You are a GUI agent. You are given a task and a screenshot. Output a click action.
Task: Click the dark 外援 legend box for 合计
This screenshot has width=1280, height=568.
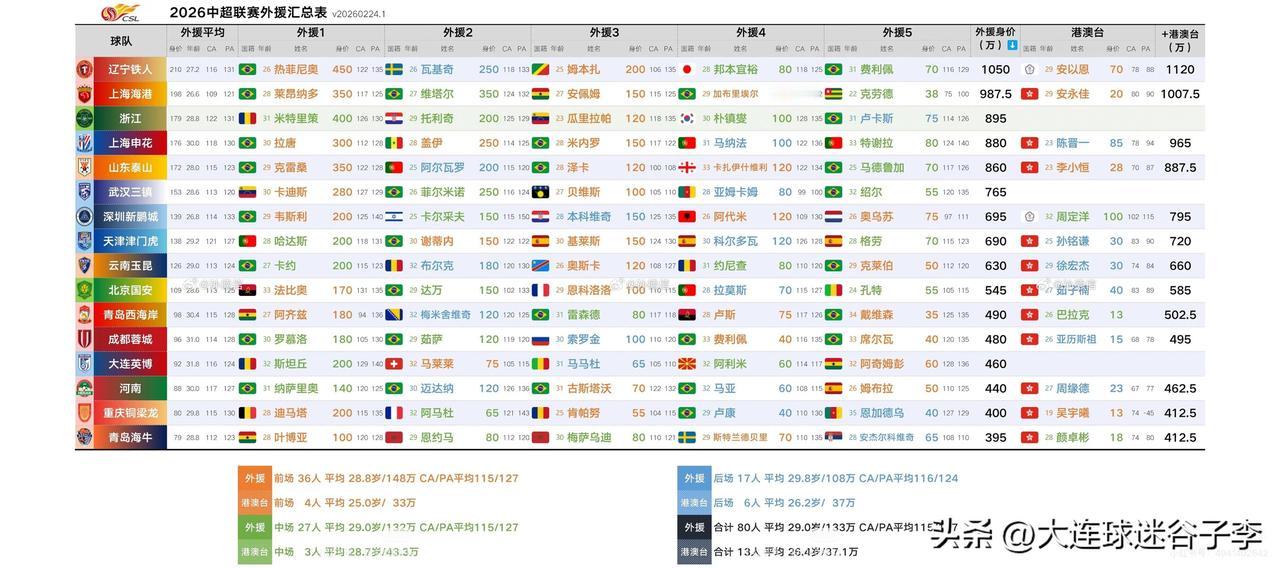click(x=693, y=527)
